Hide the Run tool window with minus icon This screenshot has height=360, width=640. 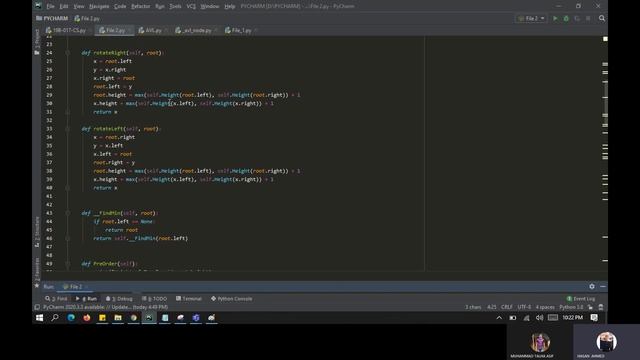(x=603, y=287)
